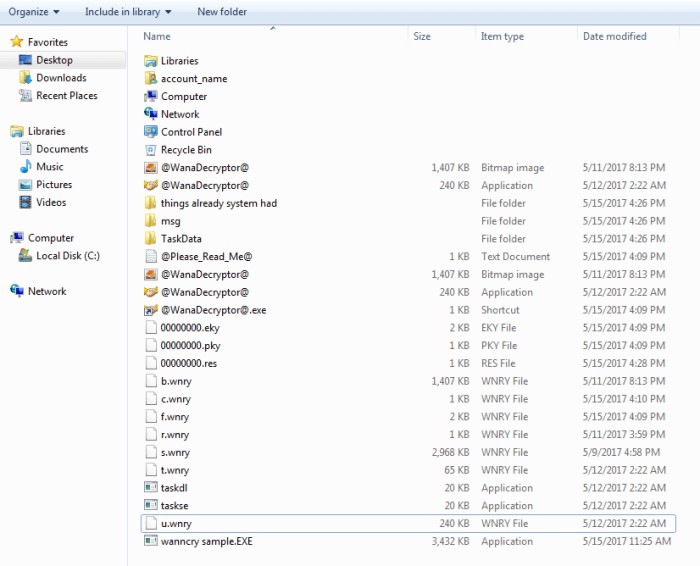Select the @WanaDecryptor@.exe shortcut icon

151,310
